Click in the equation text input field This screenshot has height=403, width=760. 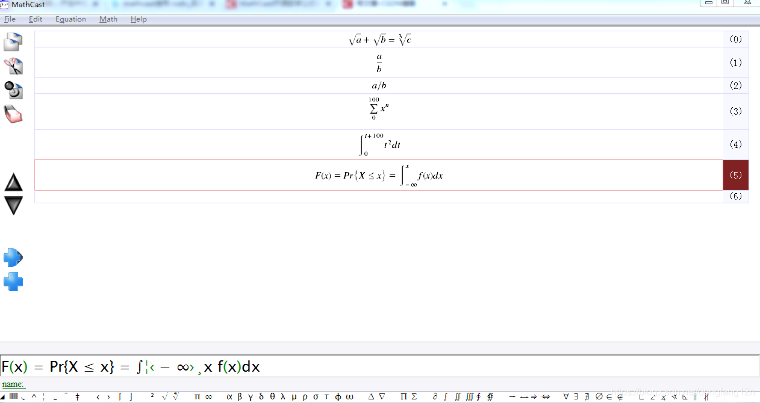[380, 366]
